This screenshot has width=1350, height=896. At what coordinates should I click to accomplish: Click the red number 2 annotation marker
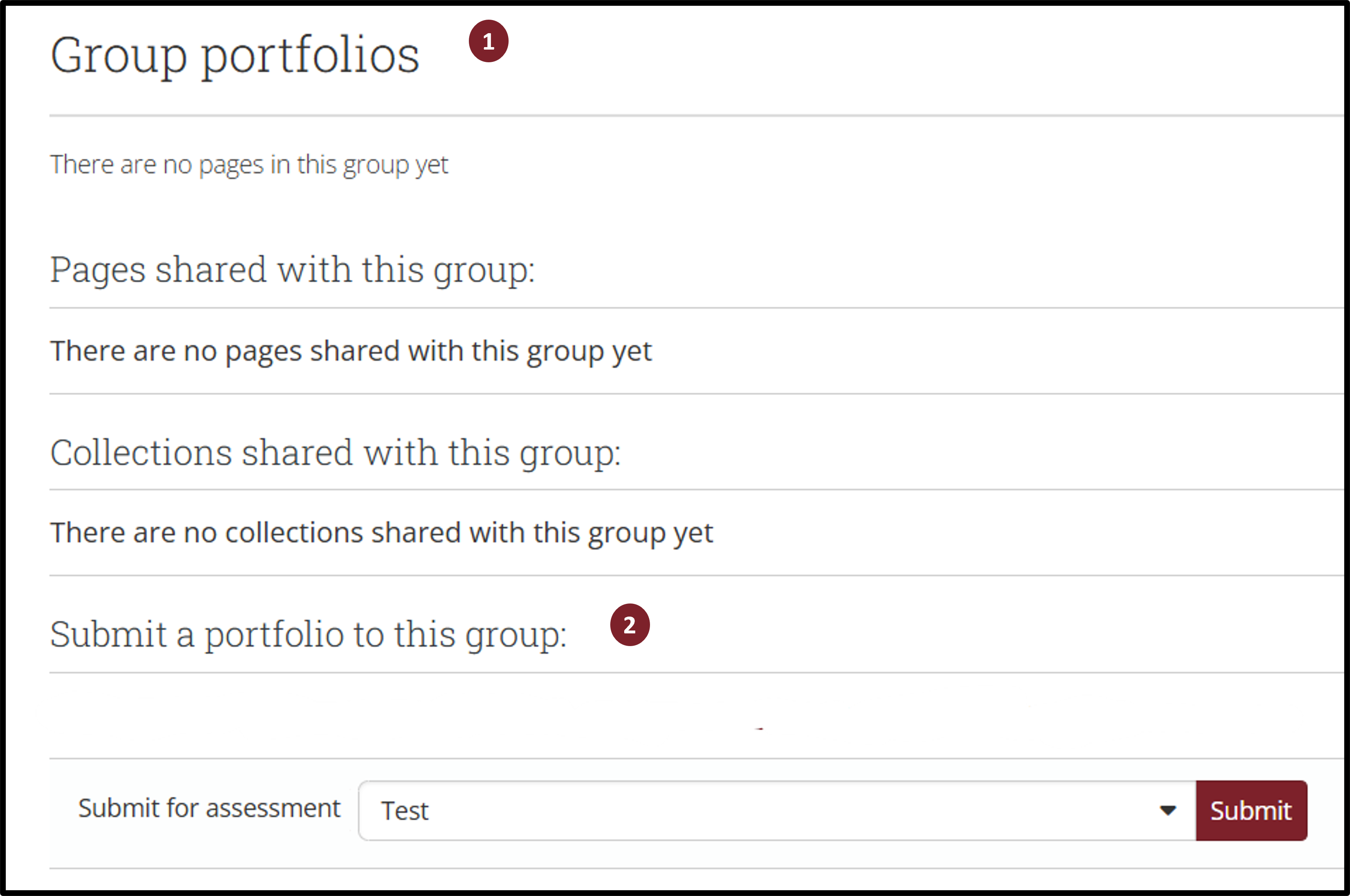click(629, 624)
